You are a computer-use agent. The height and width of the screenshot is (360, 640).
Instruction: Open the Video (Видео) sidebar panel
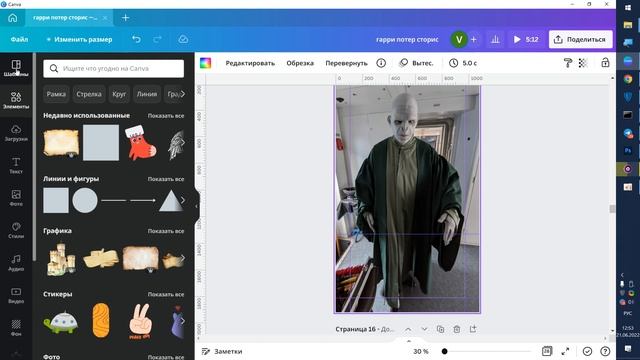coord(16,295)
